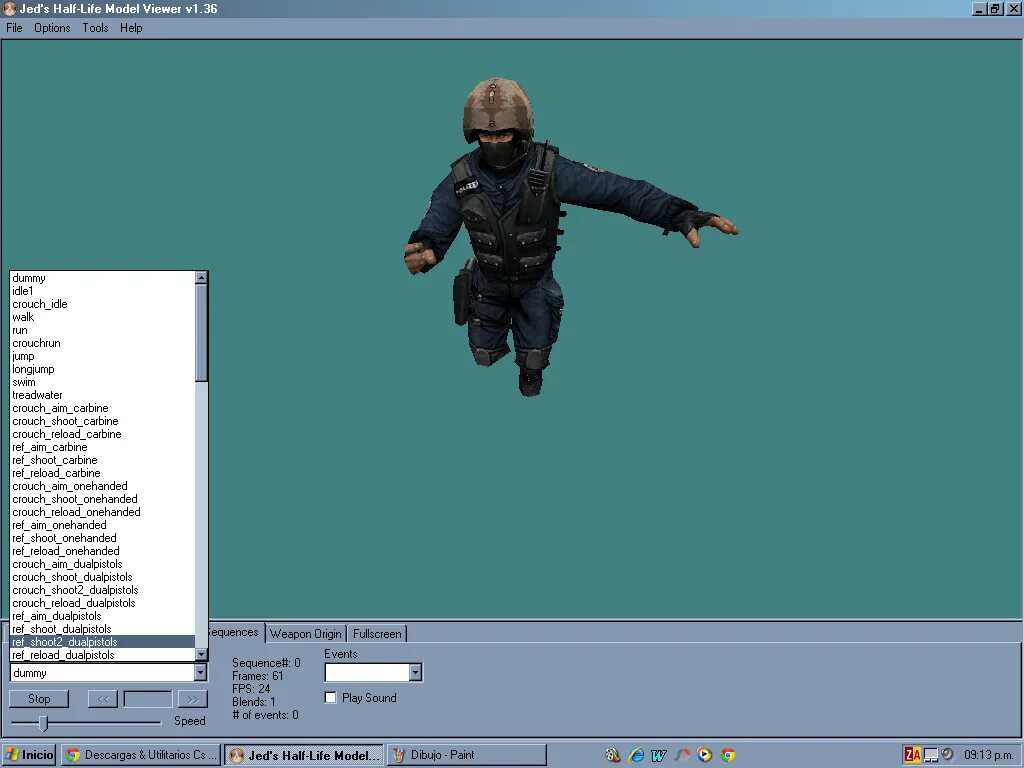Click Jed's Half-Life Model Viewer taskbar button
Viewport: 1024px width, 768px height.
click(x=304, y=755)
